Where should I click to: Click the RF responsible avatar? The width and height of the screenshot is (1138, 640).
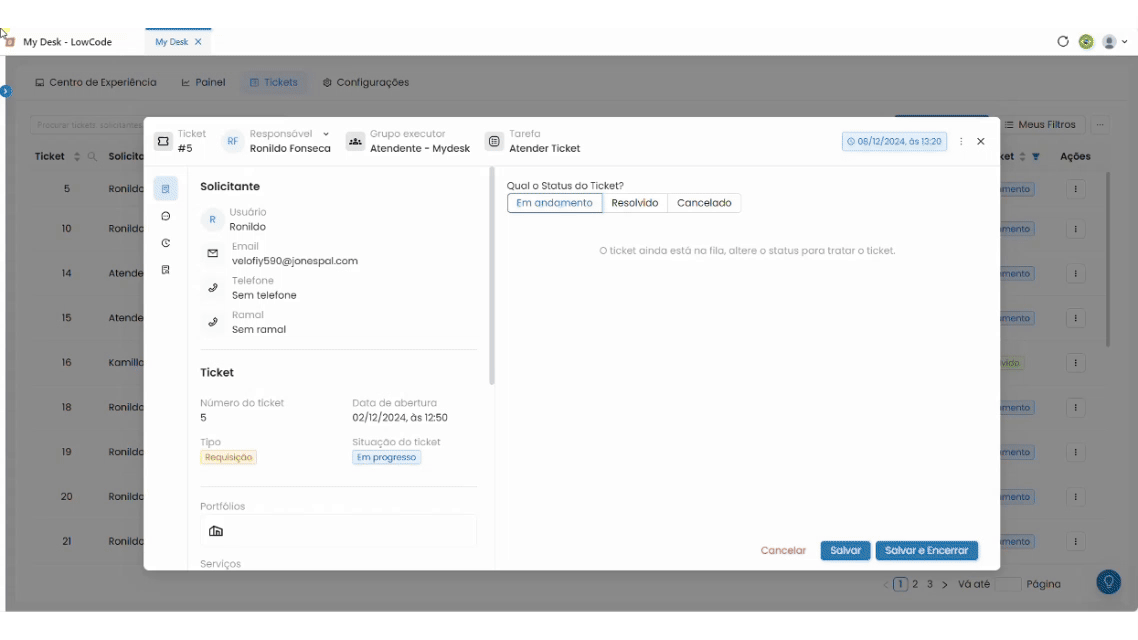[x=232, y=141]
